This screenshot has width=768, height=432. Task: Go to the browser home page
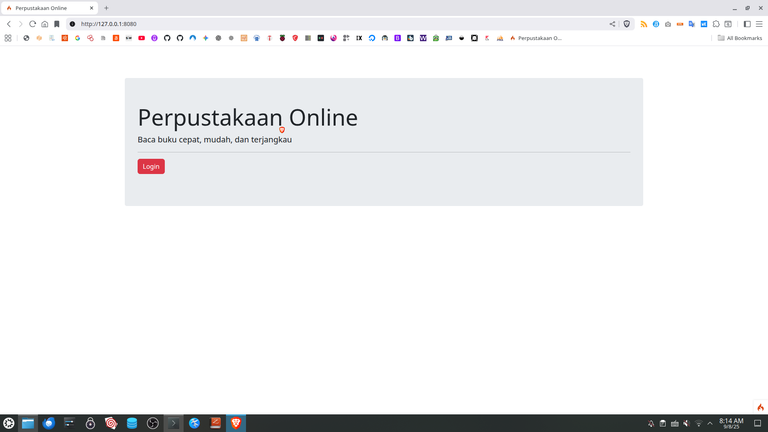click(x=45, y=24)
